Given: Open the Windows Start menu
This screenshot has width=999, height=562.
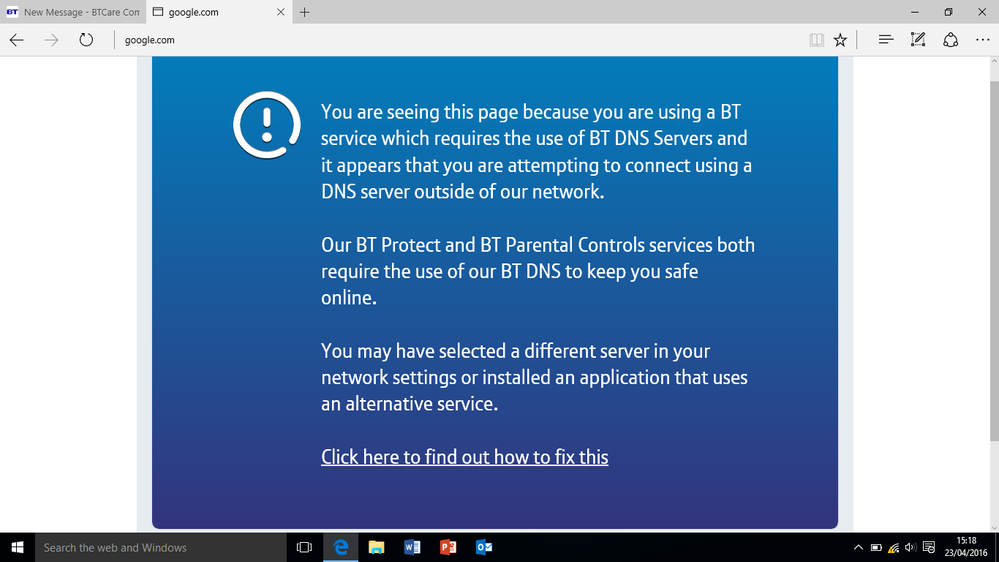Looking at the screenshot, I should pos(17,547).
